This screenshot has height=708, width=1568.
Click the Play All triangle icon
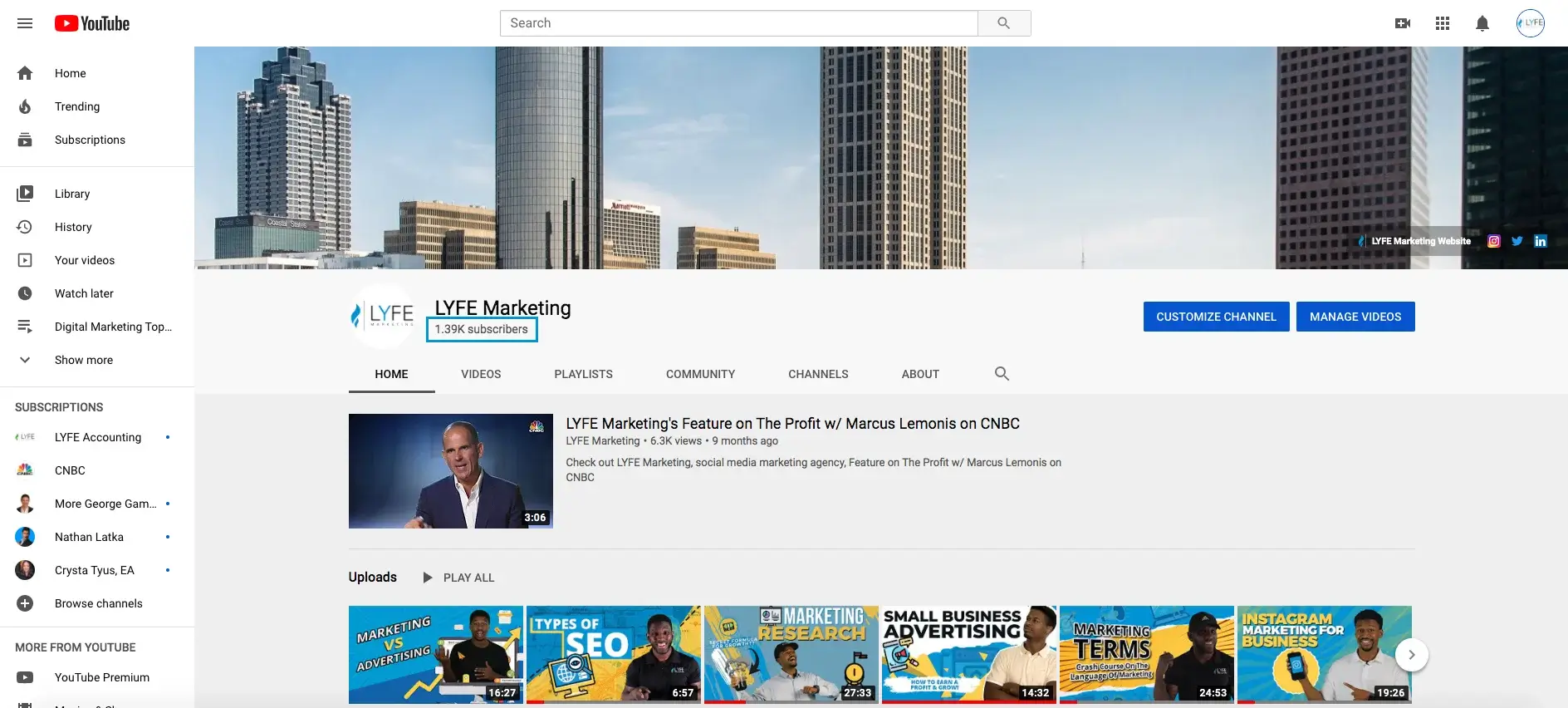[x=428, y=578]
